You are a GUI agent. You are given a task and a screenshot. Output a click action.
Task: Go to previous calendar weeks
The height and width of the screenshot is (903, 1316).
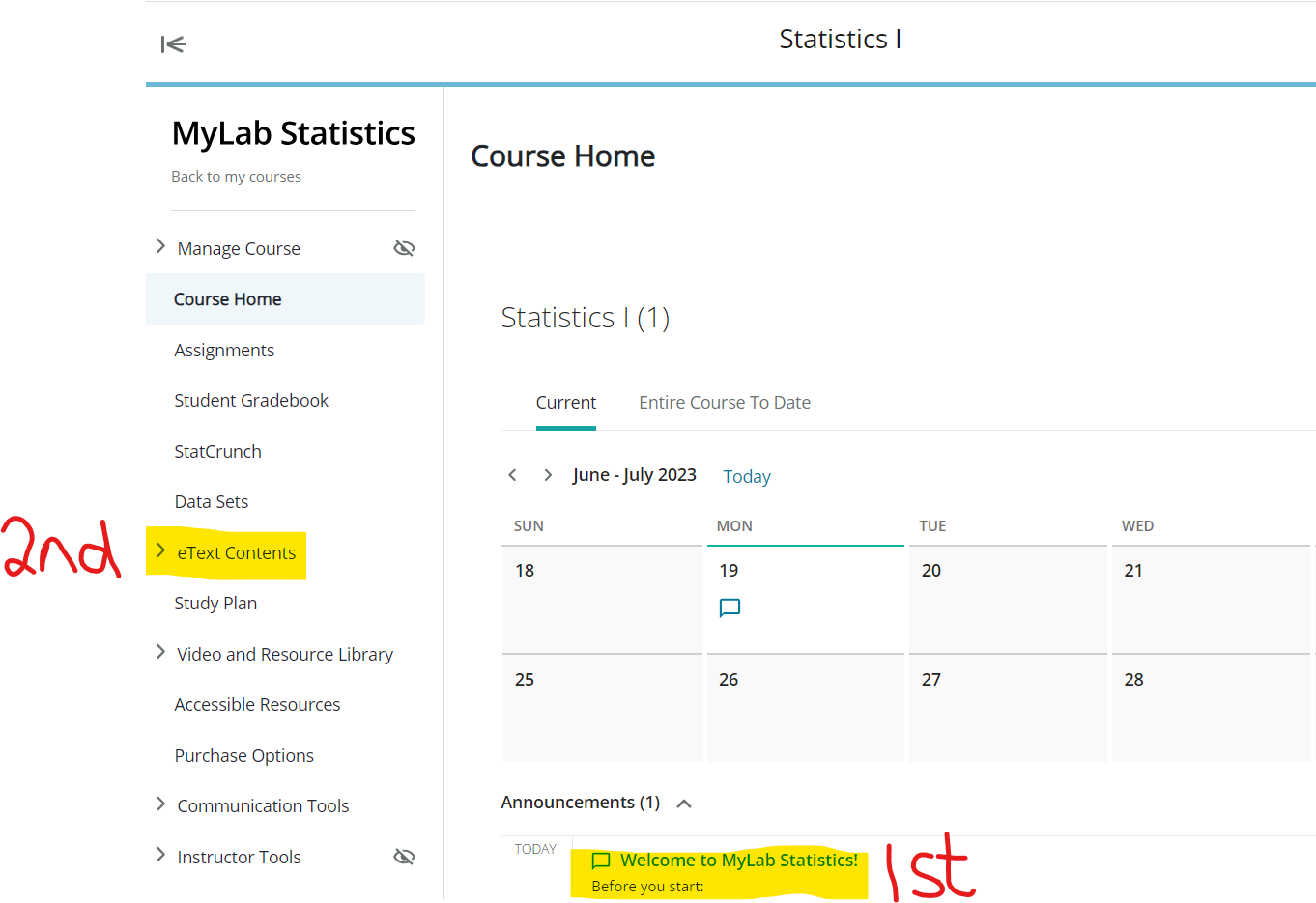512,475
